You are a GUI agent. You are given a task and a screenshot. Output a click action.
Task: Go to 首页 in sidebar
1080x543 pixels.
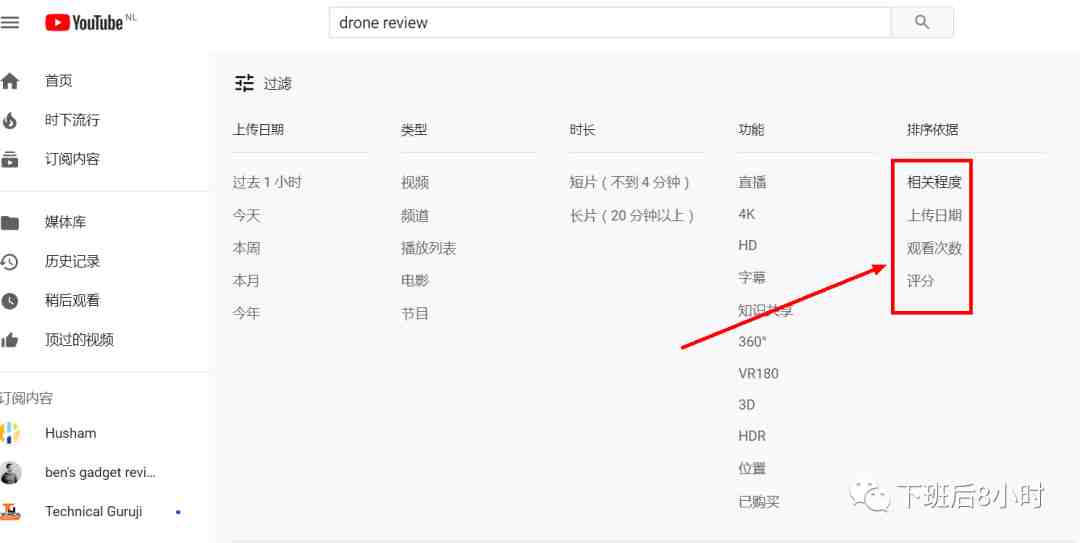point(59,81)
